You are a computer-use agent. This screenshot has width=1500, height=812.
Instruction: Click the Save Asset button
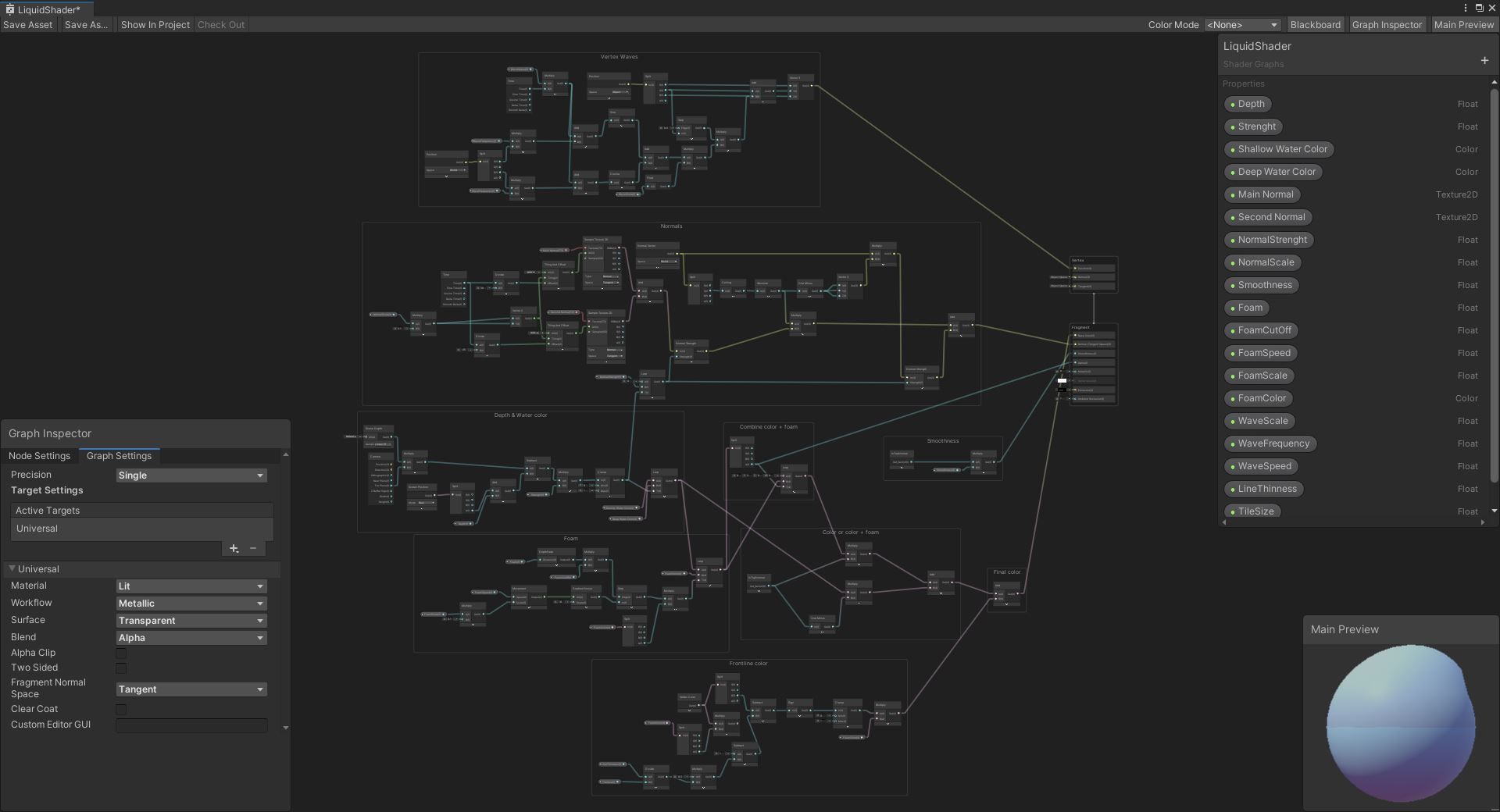point(28,25)
